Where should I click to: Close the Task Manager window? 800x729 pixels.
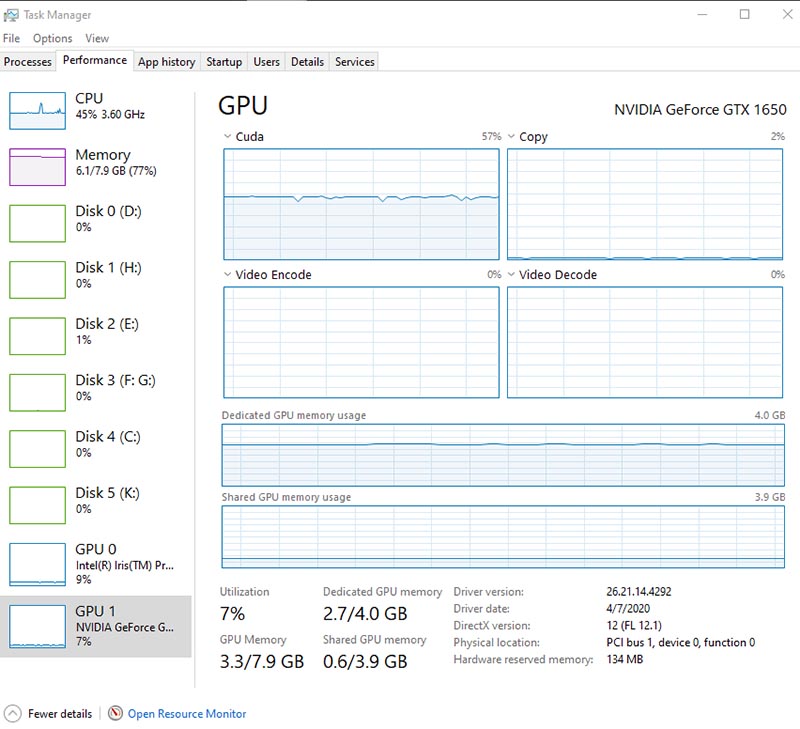pos(787,14)
